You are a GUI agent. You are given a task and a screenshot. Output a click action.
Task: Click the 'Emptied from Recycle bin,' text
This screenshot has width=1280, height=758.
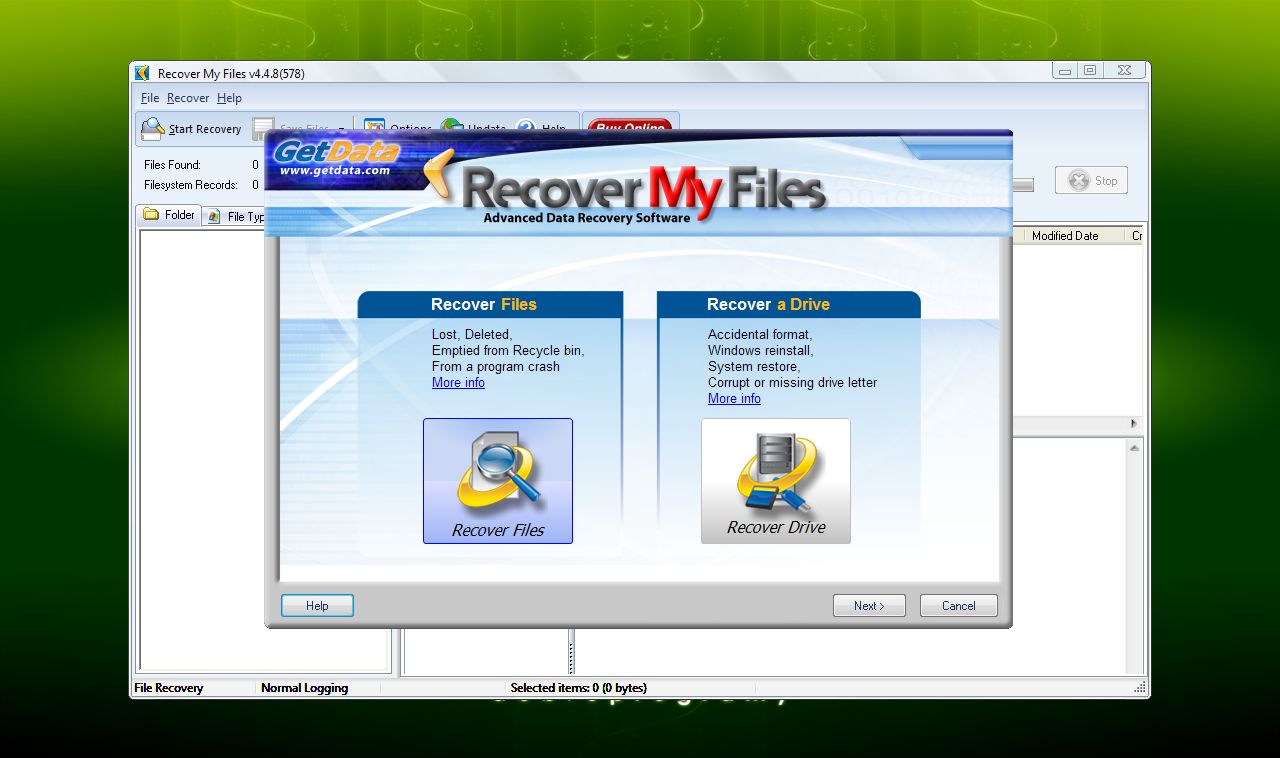pyautogui.click(x=508, y=351)
